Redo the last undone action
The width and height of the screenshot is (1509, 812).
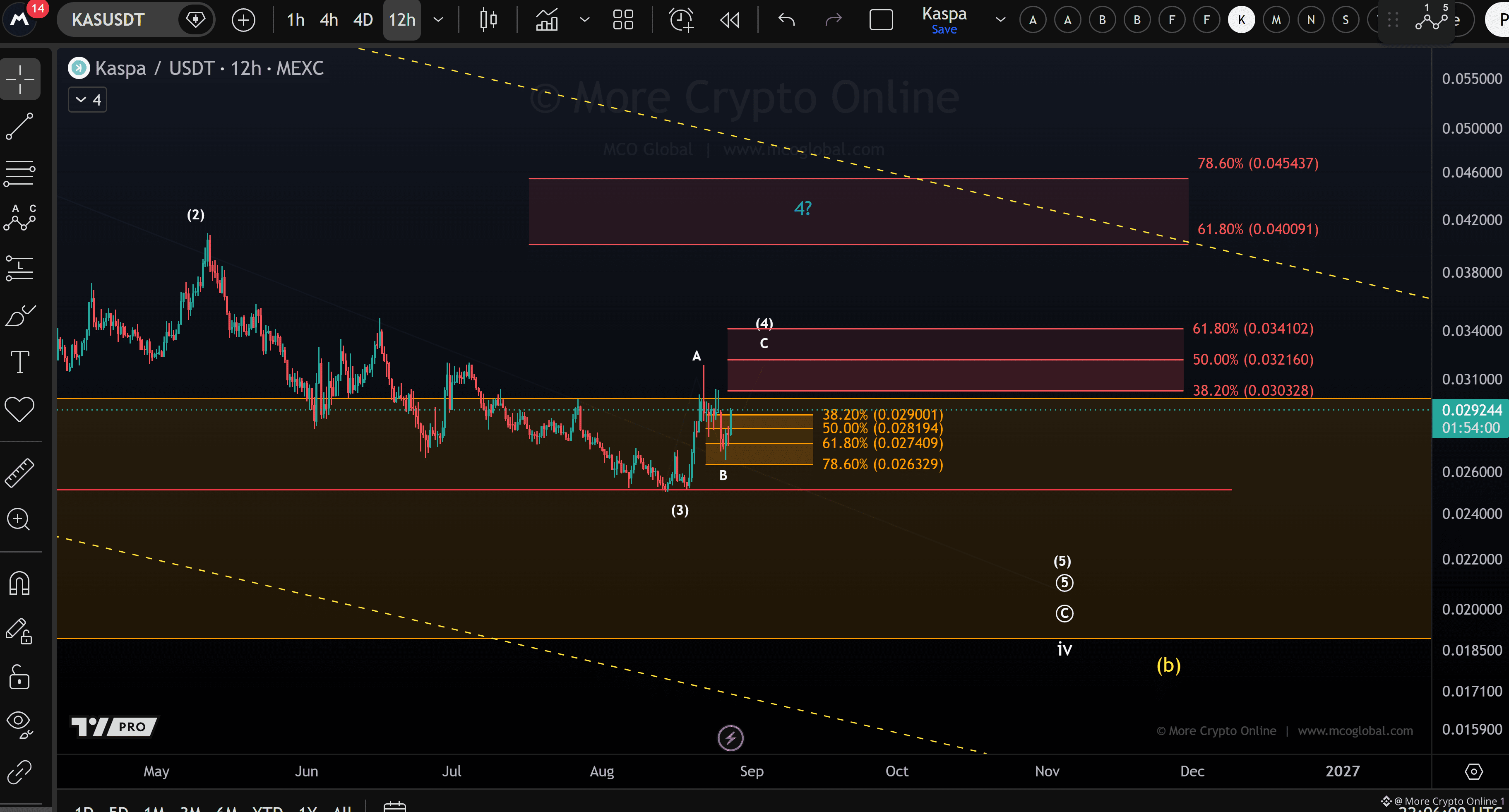[833, 20]
